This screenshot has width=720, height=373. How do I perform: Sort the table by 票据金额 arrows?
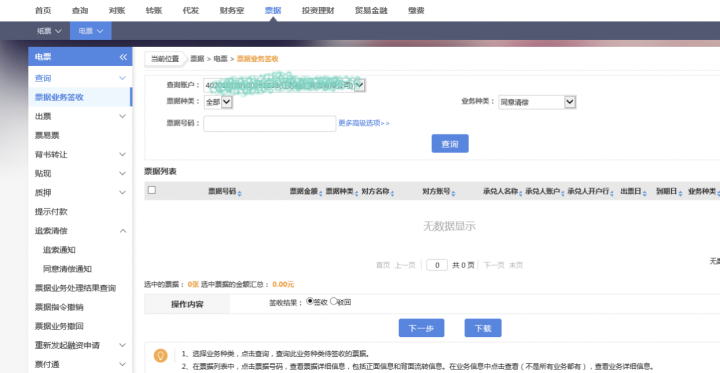point(321,193)
